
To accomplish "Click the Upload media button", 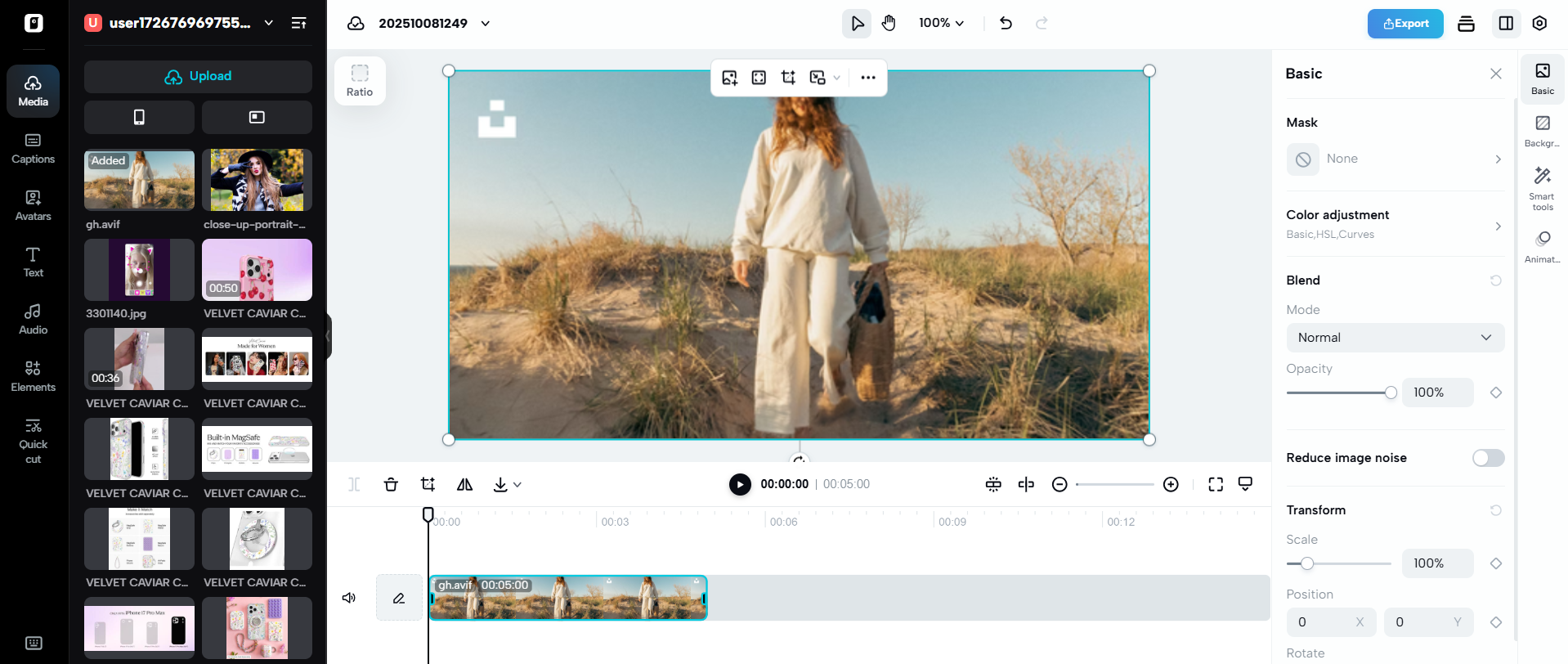I will point(198,76).
